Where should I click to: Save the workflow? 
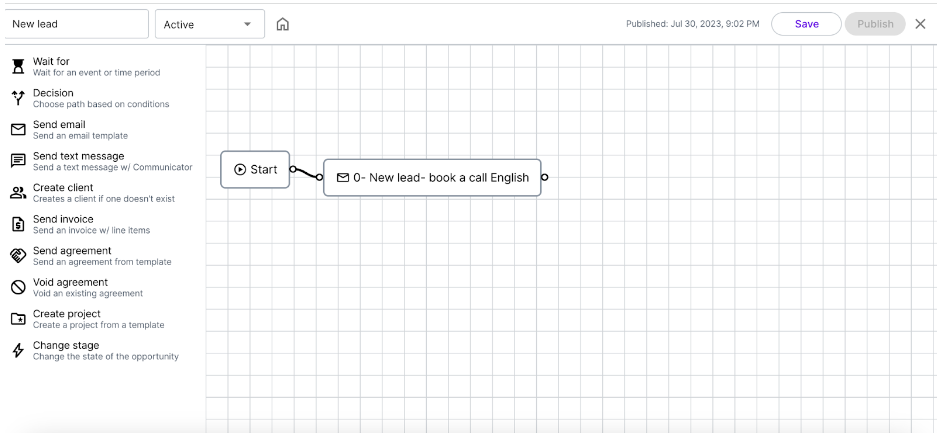806,24
